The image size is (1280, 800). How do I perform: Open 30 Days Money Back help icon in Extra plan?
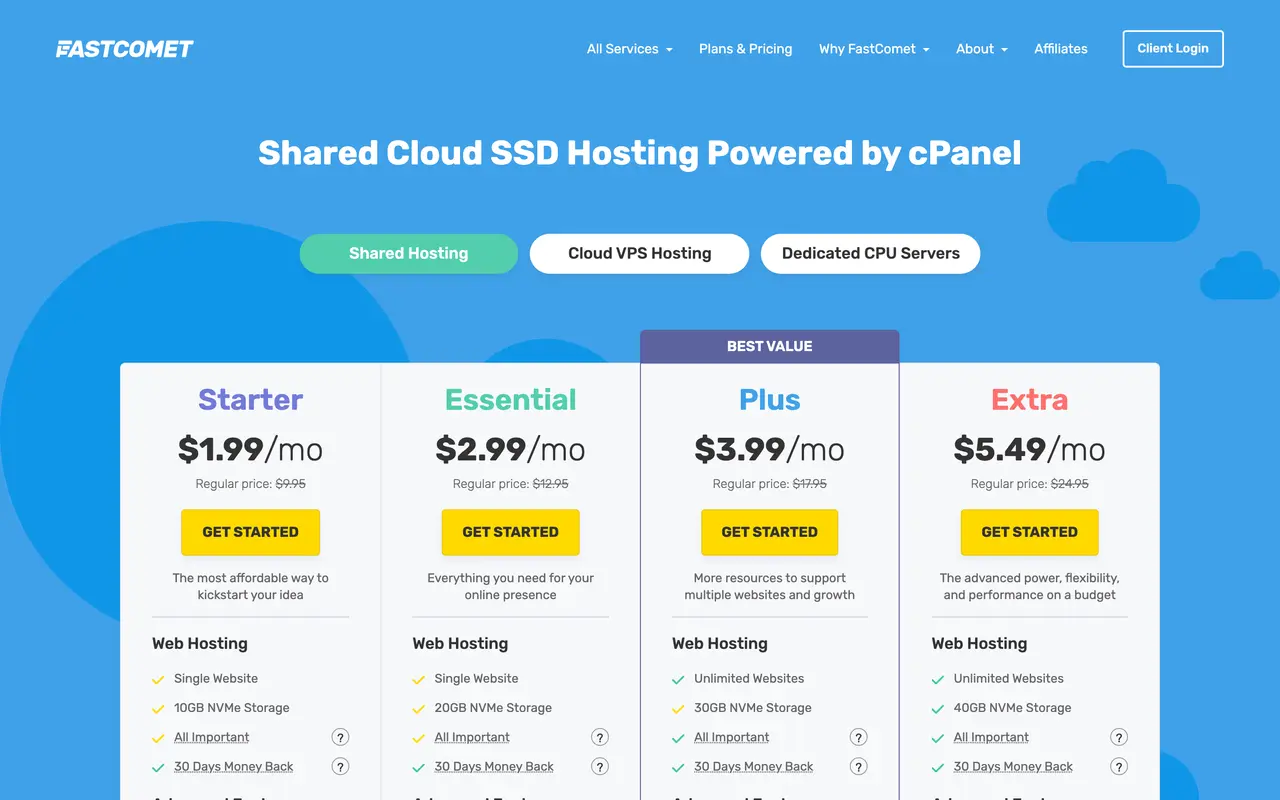pyautogui.click(x=1119, y=767)
